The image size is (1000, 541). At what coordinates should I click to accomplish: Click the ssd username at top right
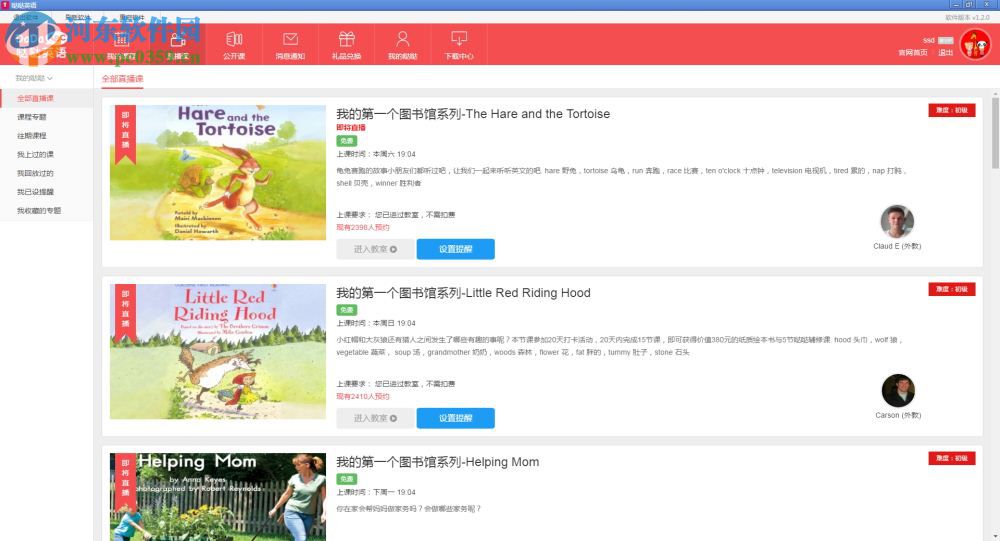(929, 40)
